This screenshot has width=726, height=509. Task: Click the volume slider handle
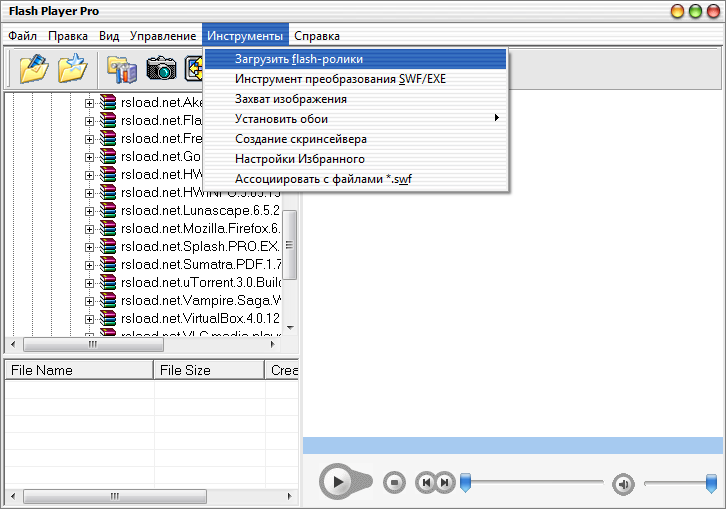pos(711,484)
